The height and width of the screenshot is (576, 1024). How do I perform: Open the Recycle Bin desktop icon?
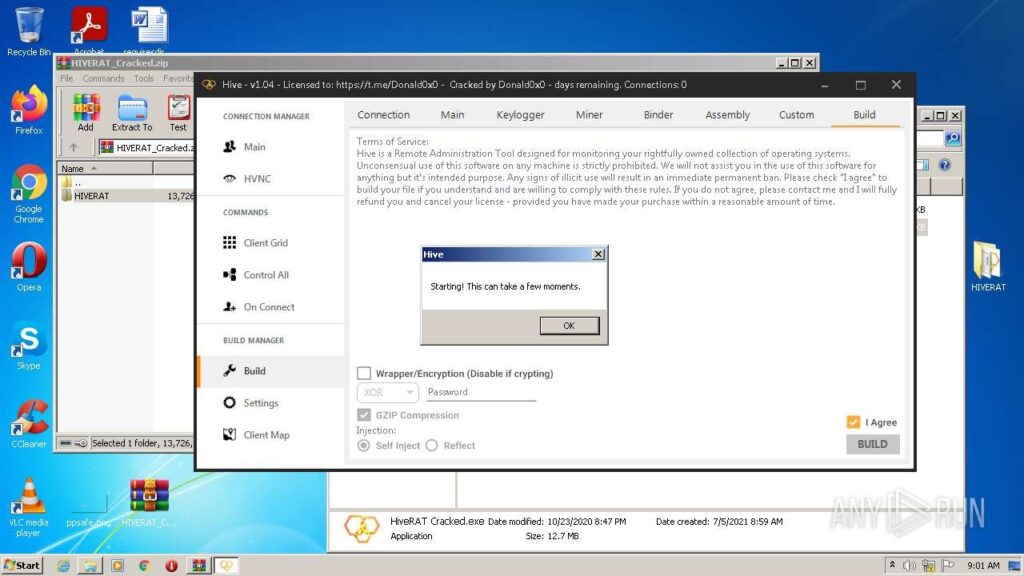[29, 31]
